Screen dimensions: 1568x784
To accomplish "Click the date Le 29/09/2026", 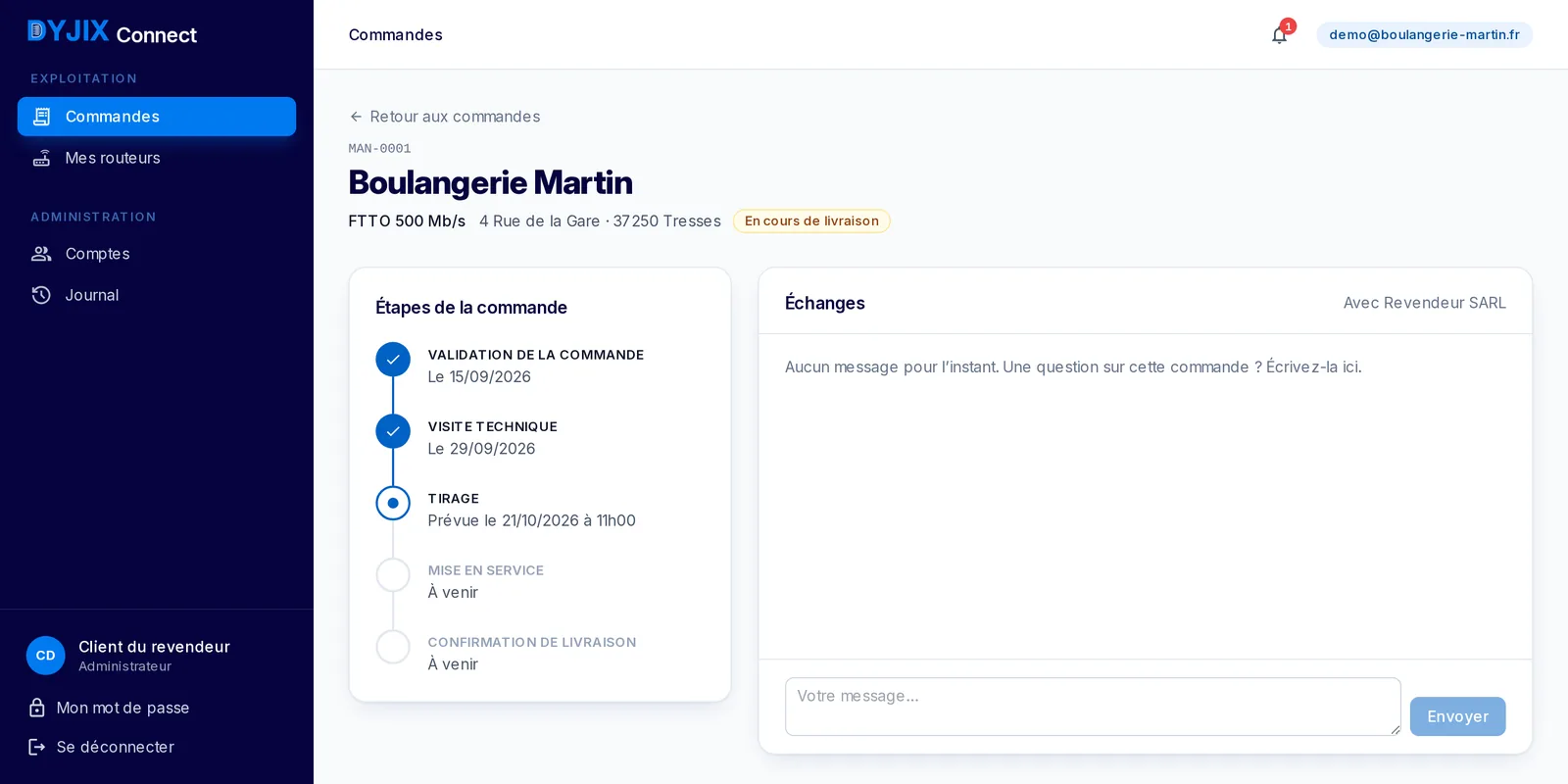I will 481,449.
